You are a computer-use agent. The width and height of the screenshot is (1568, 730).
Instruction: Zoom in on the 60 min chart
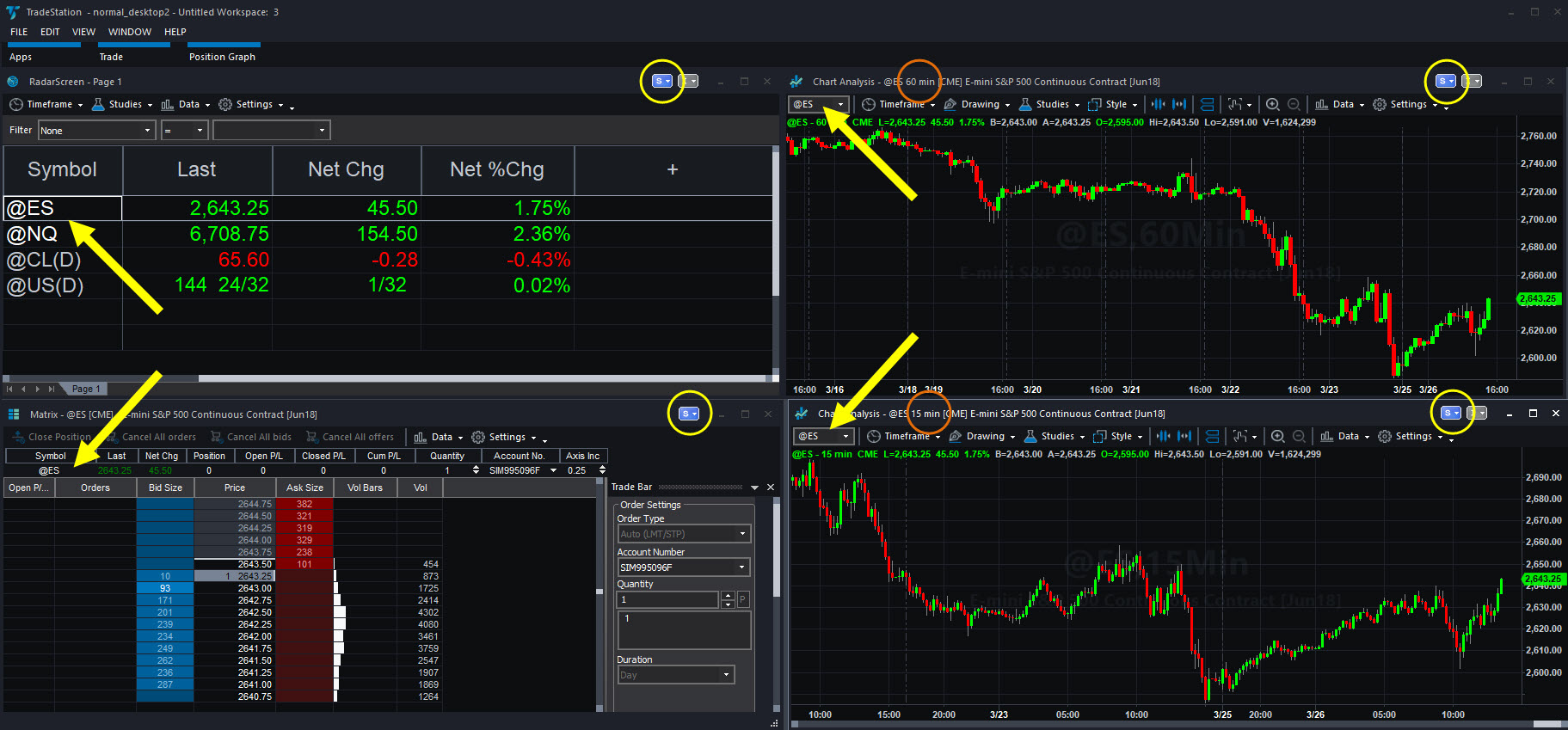pyautogui.click(x=1273, y=104)
